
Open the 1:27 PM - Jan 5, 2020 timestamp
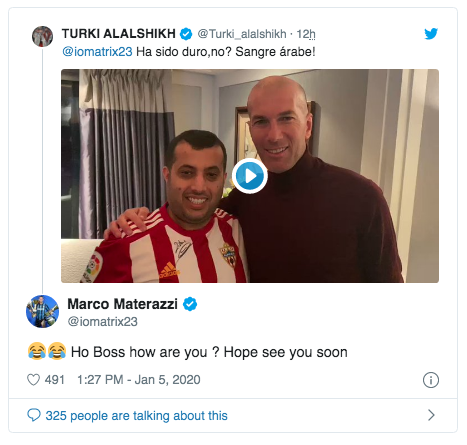point(139,380)
